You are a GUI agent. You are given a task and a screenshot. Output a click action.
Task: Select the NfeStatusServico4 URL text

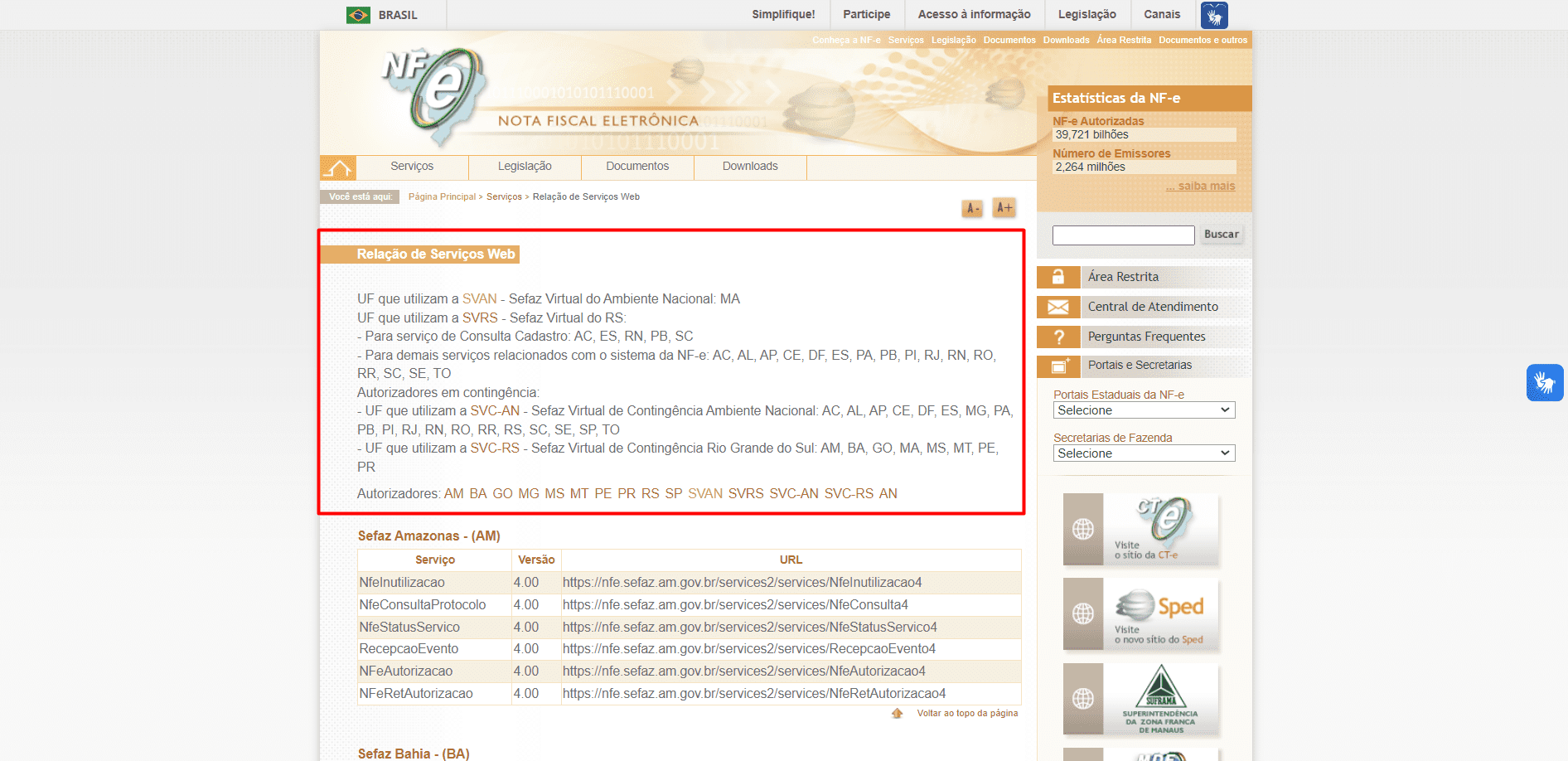pyautogui.click(x=750, y=628)
